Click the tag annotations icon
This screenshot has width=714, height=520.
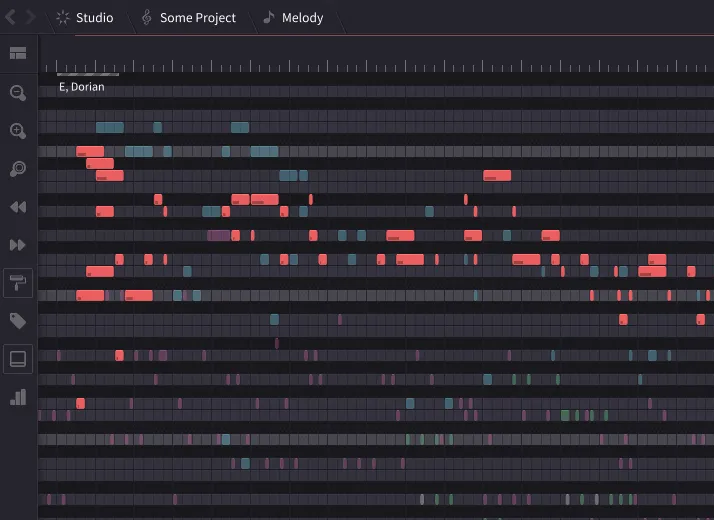pyautogui.click(x=18, y=321)
